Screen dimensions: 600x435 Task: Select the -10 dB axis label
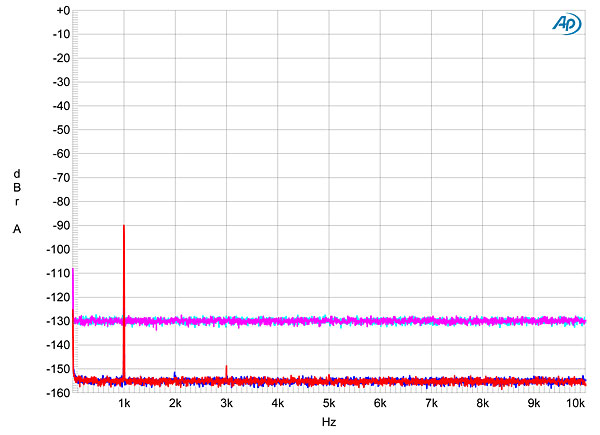coord(62,34)
